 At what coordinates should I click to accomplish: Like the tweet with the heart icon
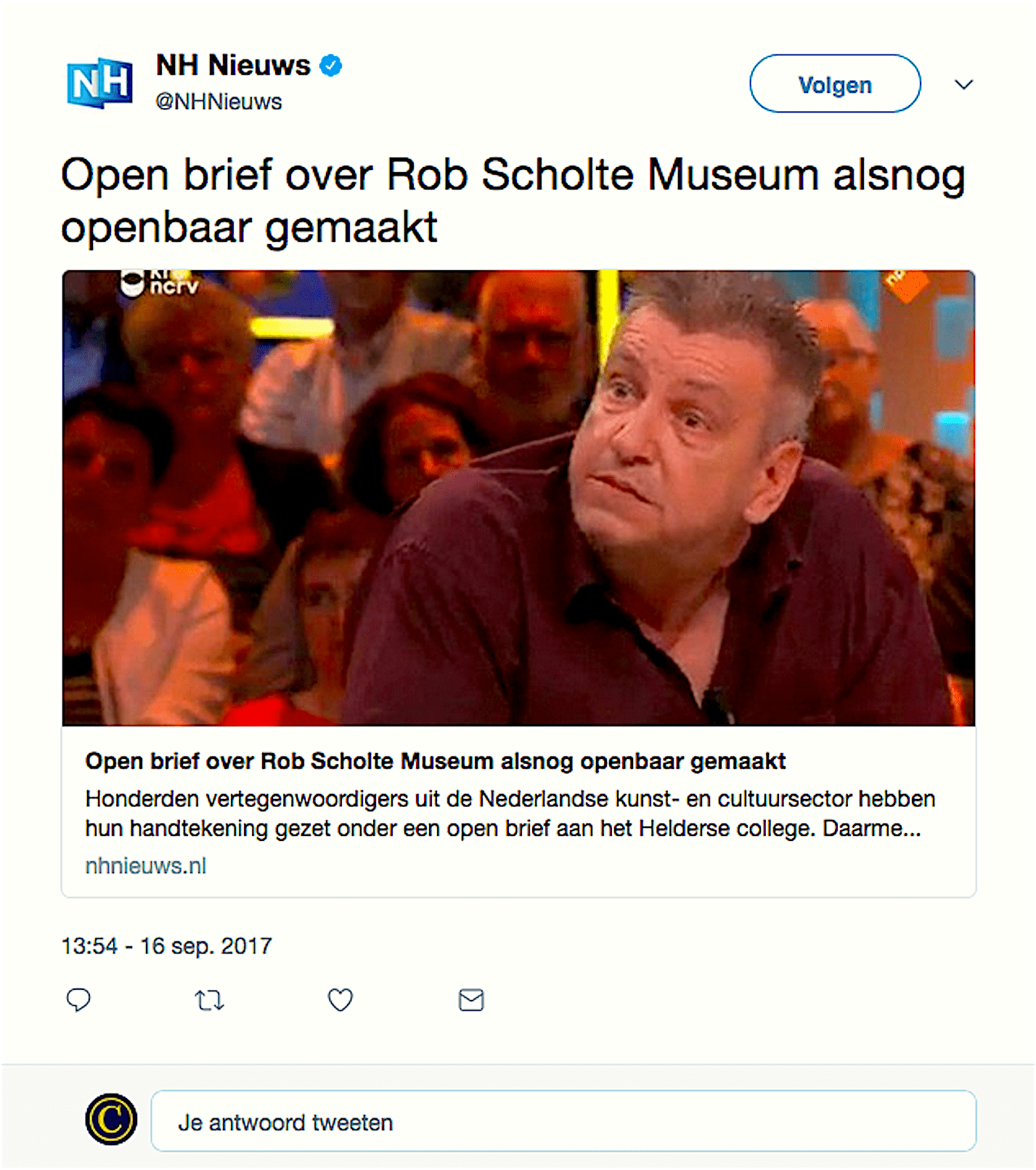340,1000
